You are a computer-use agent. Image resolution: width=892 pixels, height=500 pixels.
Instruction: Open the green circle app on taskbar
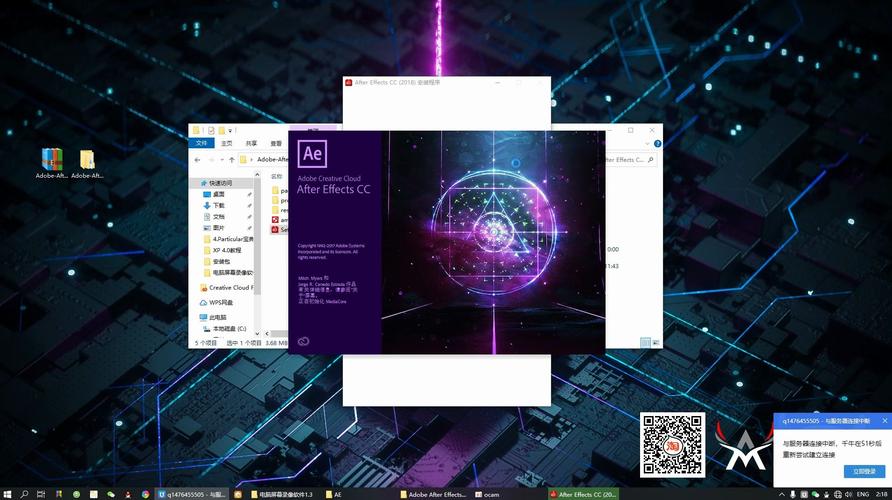point(76,494)
